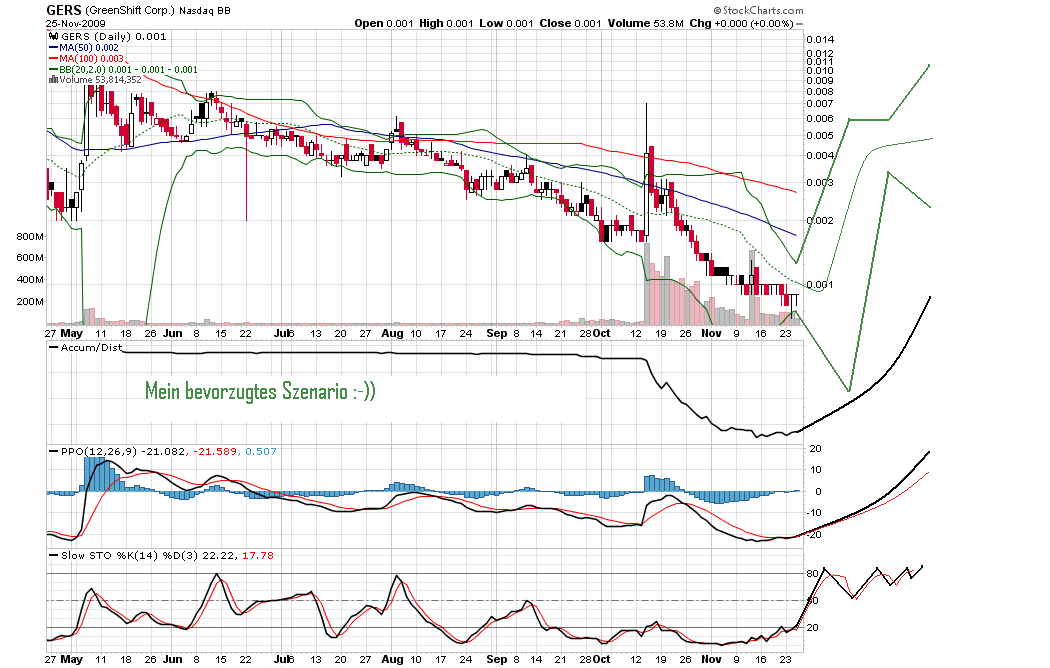Click the Nasdaq BB exchange label

tap(205, 11)
